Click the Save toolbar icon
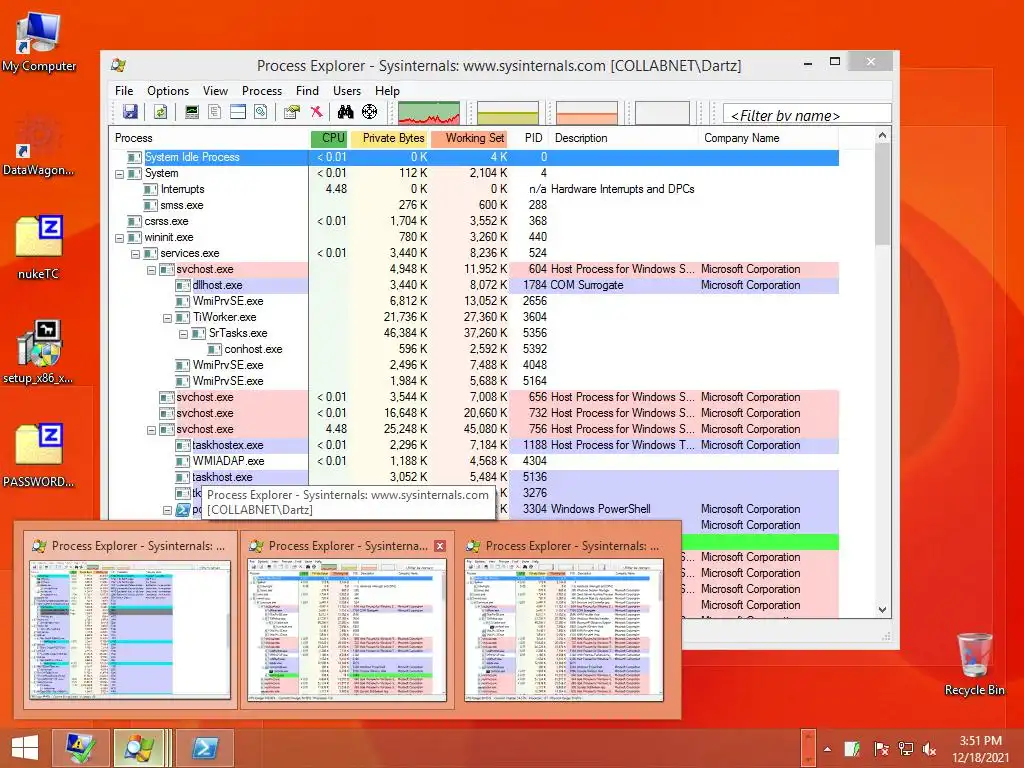 click(x=130, y=112)
